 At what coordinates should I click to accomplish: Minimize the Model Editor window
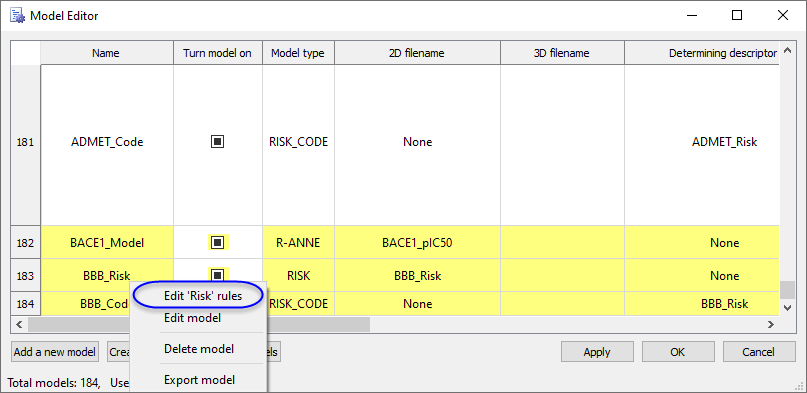pos(691,15)
